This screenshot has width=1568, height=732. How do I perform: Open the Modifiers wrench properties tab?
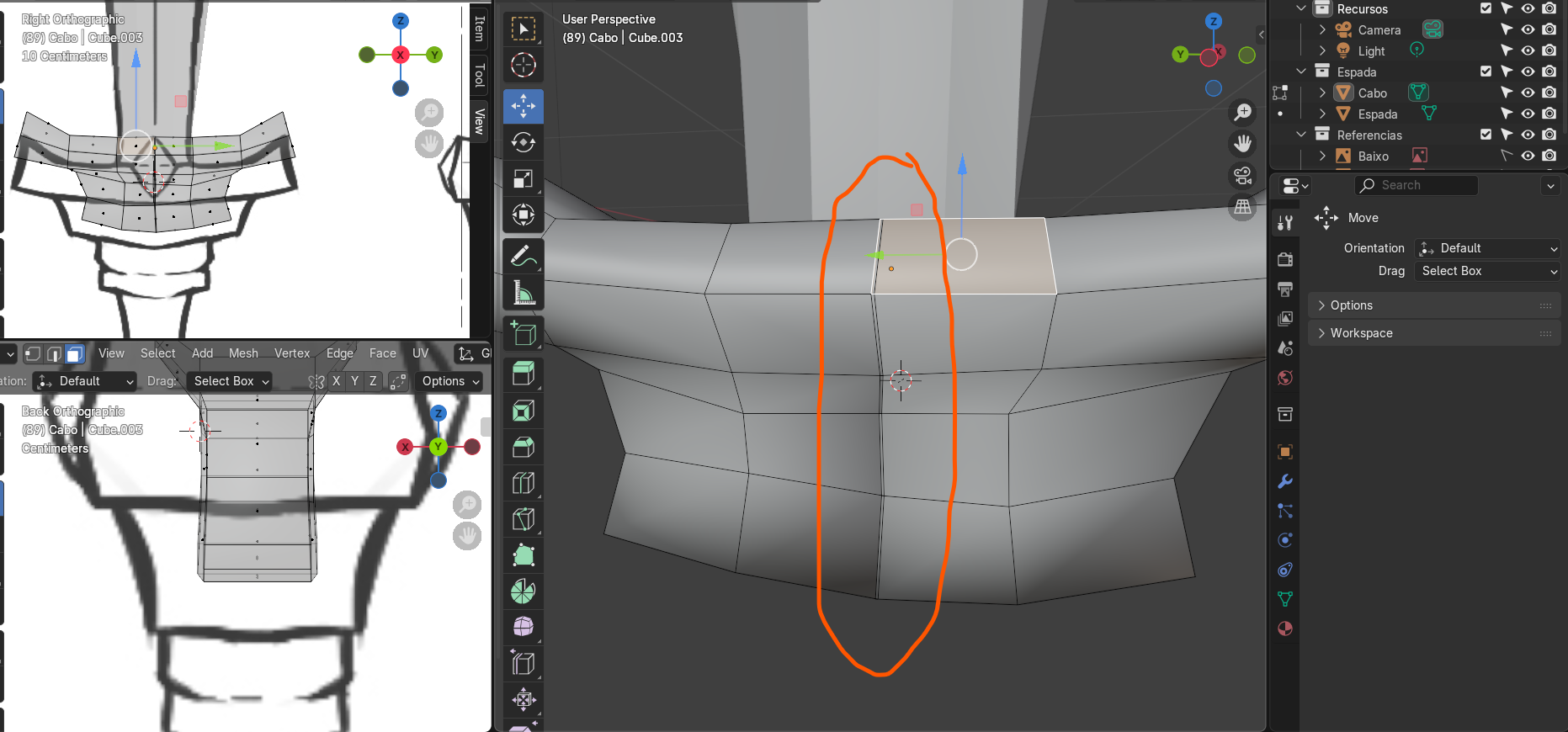(1285, 481)
